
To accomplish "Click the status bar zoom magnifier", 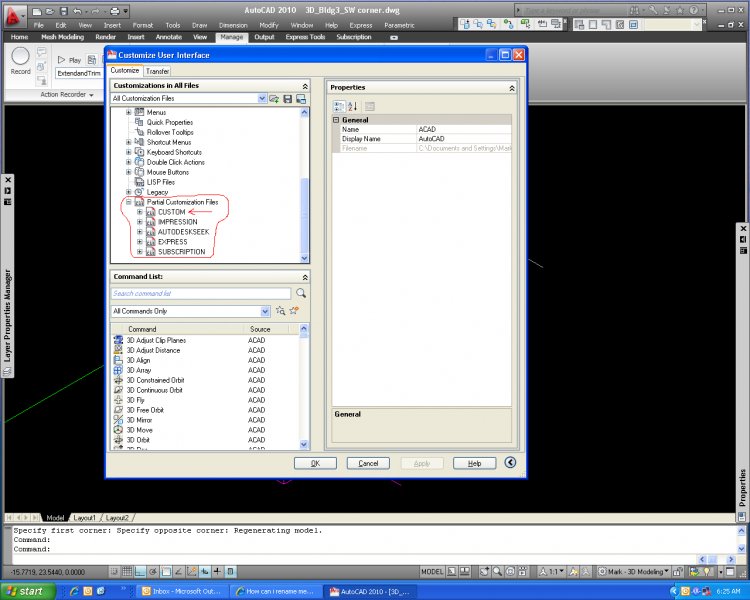I will click(497, 571).
